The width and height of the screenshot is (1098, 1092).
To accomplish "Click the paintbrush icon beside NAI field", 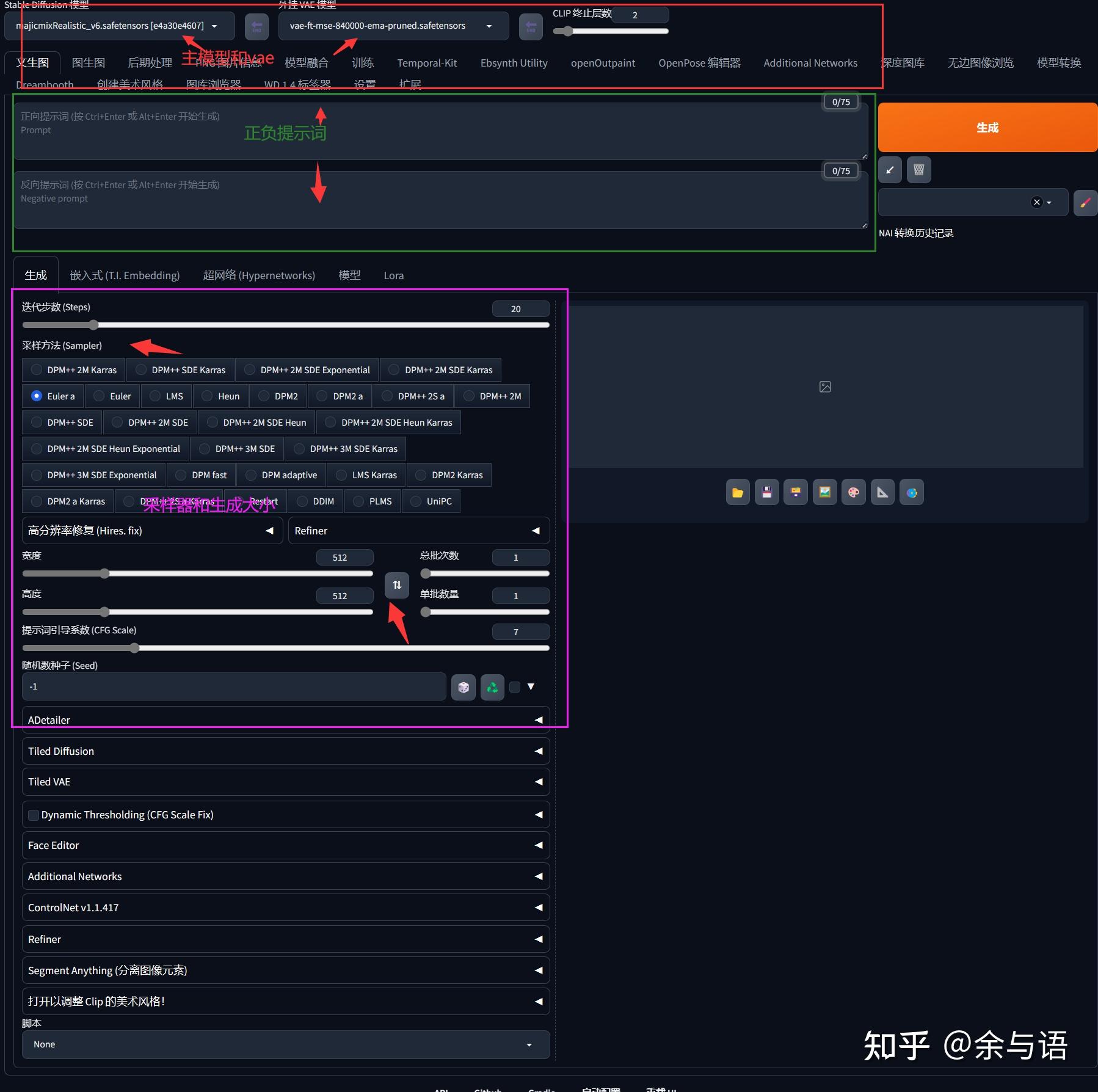I will [x=1085, y=202].
